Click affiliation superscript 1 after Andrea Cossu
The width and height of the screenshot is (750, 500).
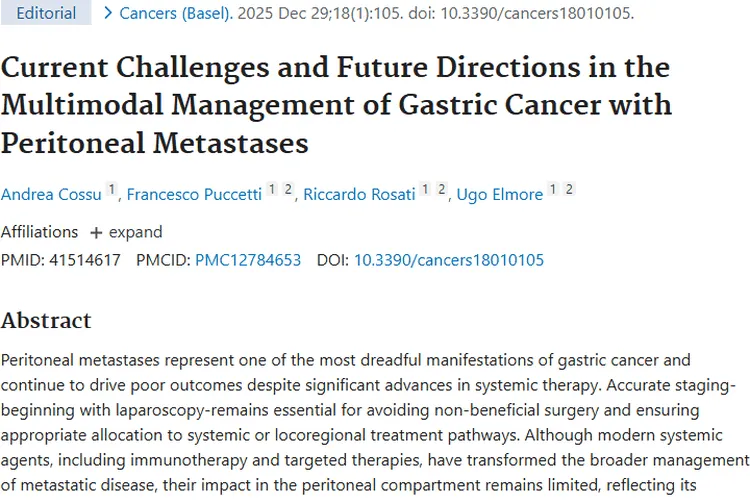tap(112, 190)
